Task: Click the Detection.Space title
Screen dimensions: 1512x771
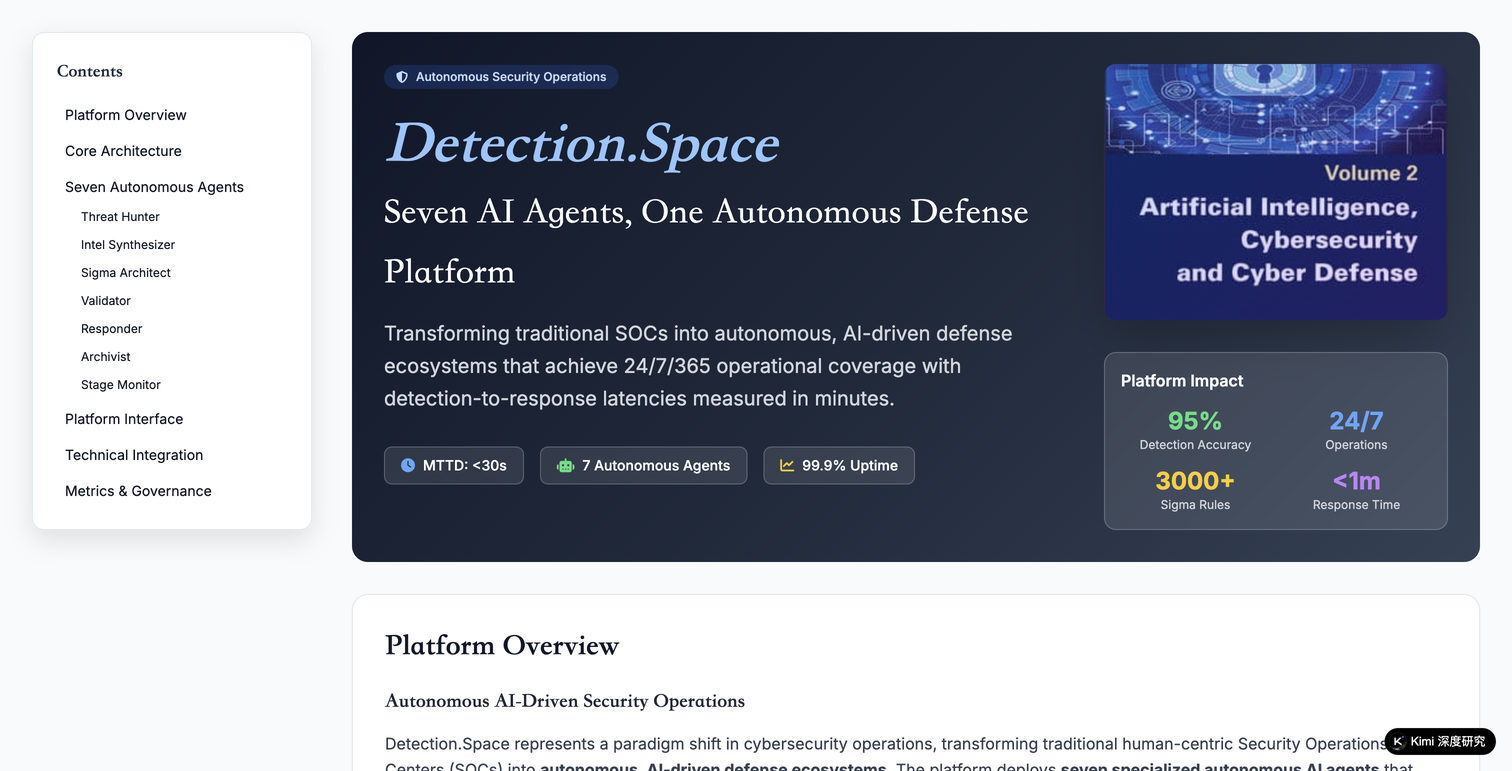Action: coord(582,143)
